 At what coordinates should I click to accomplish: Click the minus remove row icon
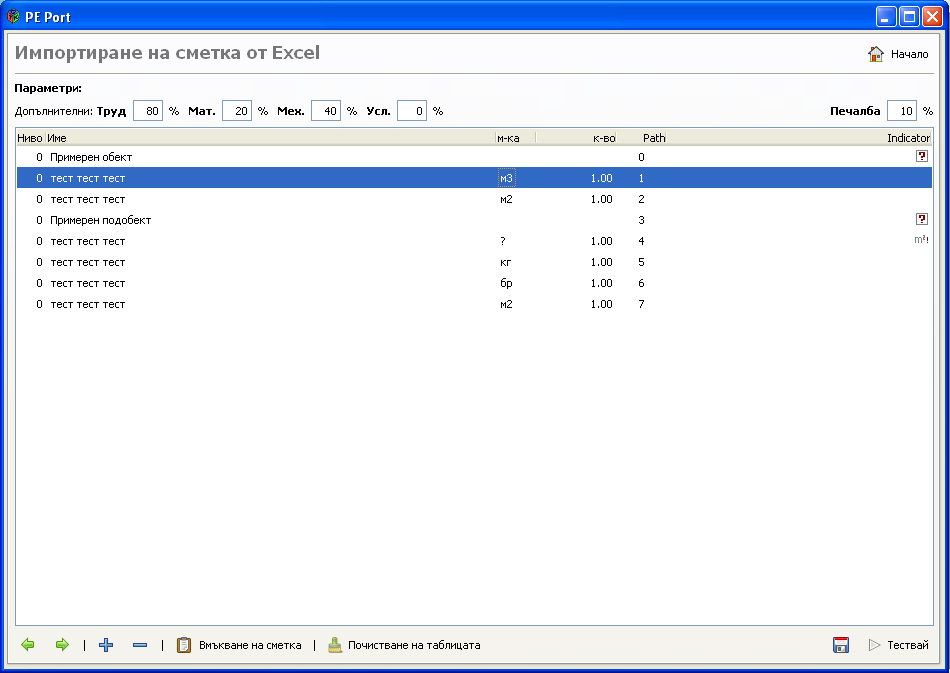coord(140,645)
